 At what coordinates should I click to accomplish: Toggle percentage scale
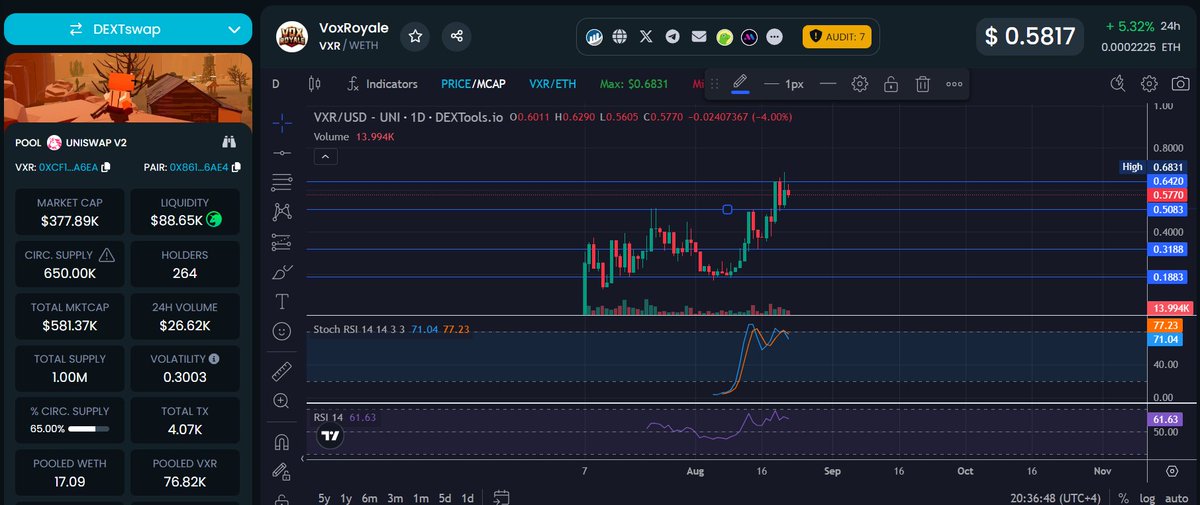click(x=1124, y=497)
